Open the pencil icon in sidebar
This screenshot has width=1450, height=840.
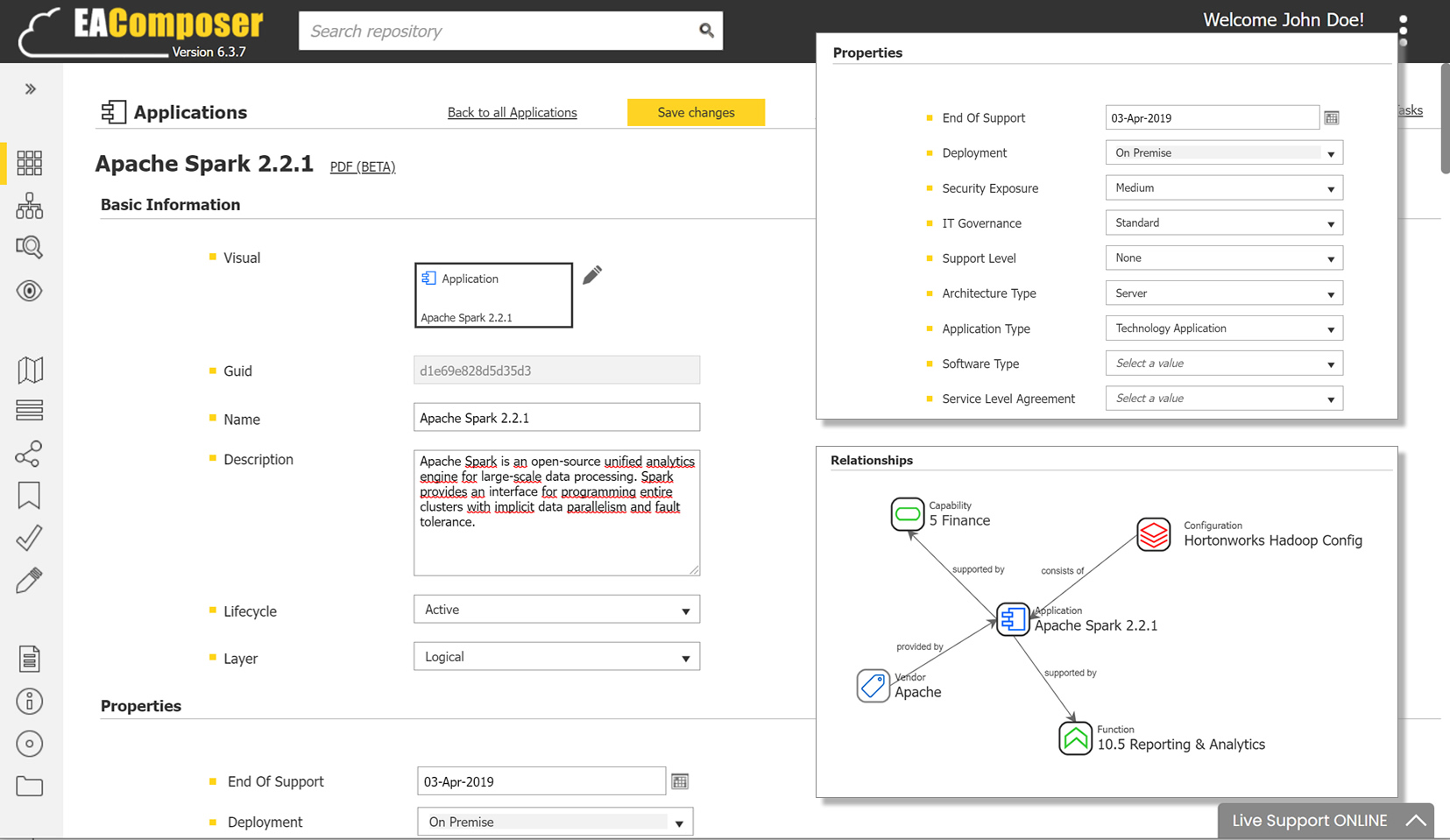(x=29, y=580)
